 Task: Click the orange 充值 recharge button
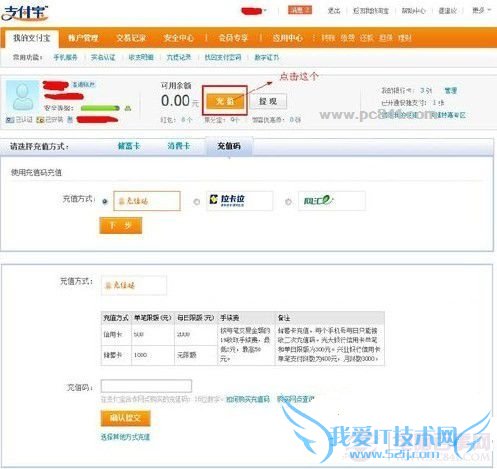coord(225,101)
